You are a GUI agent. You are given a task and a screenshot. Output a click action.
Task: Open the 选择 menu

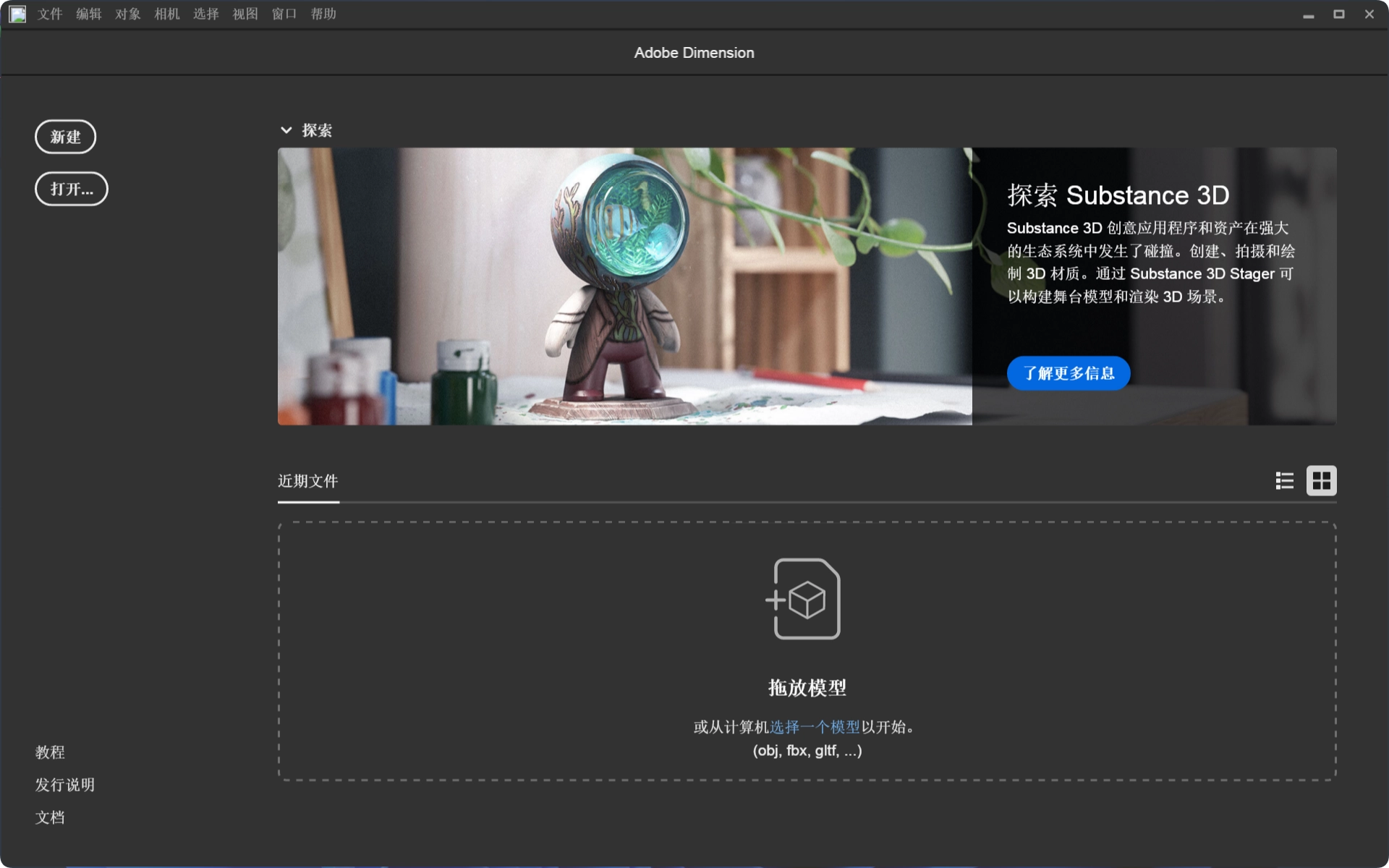pyautogui.click(x=206, y=14)
